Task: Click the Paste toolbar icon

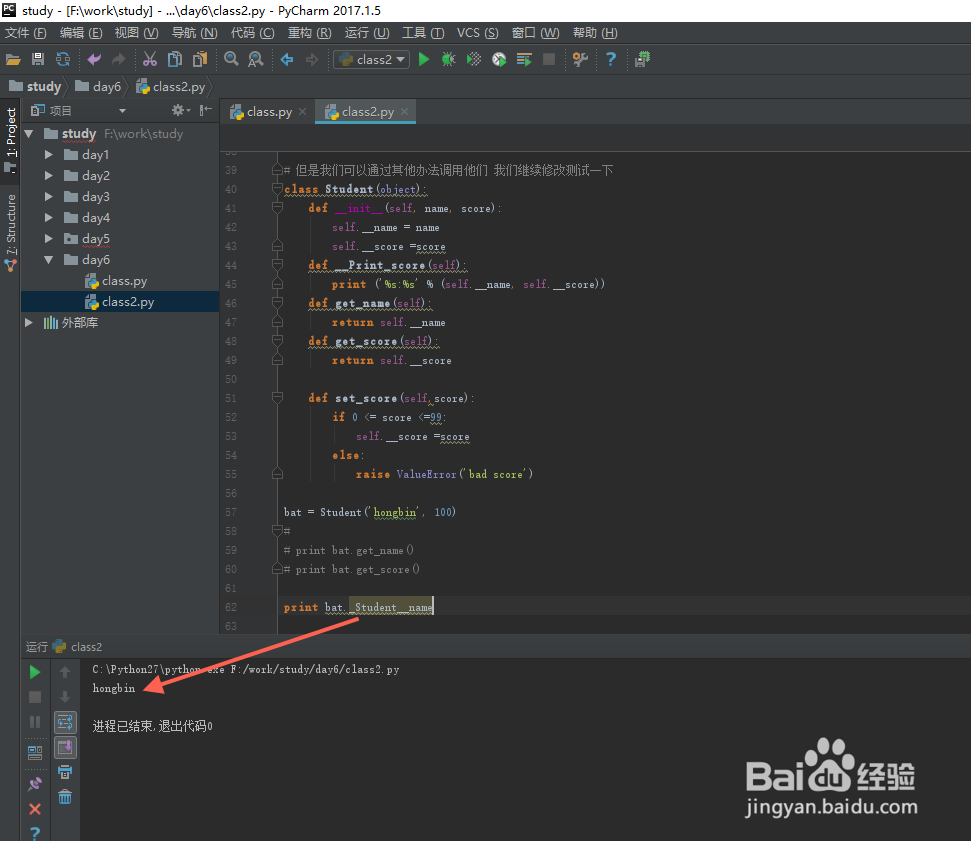Action: pyautogui.click(x=200, y=59)
